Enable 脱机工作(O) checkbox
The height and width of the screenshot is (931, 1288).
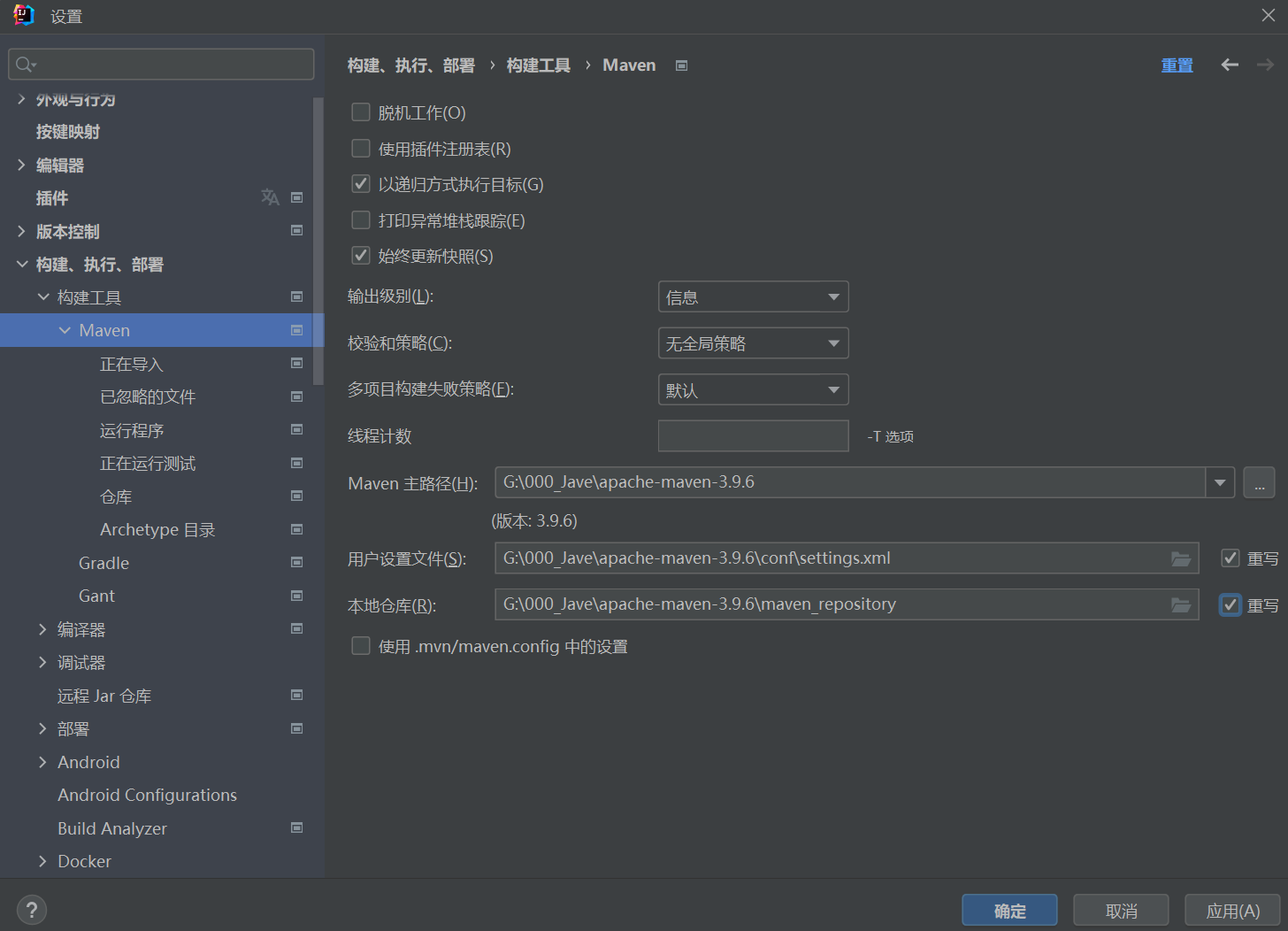(361, 112)
